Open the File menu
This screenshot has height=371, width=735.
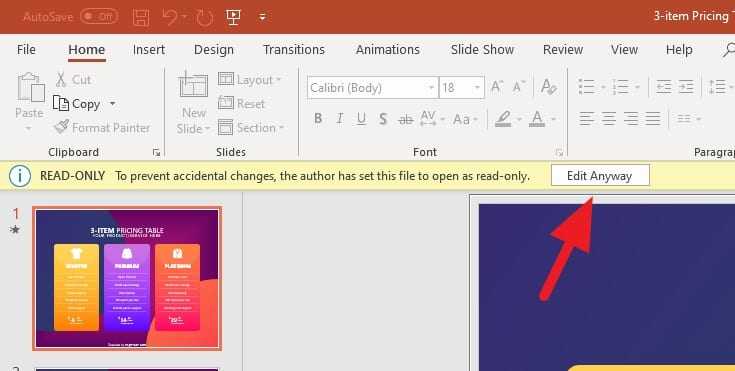26,50
